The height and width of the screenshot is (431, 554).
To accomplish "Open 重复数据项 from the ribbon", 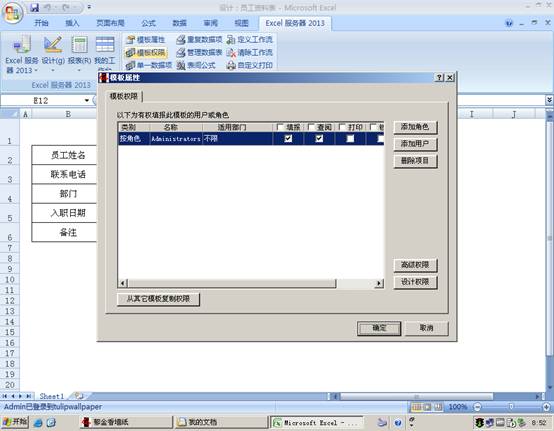I will tap(200, 40).
